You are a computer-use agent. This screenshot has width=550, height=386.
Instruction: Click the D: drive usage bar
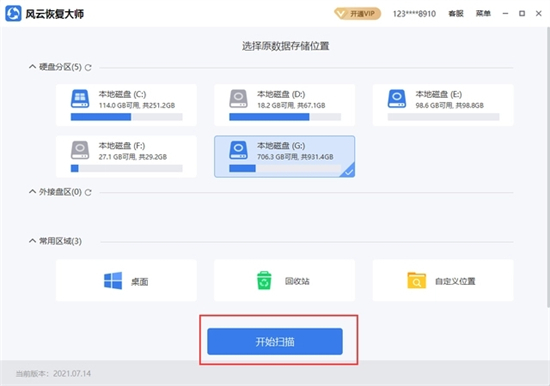[x=285, y=117]
